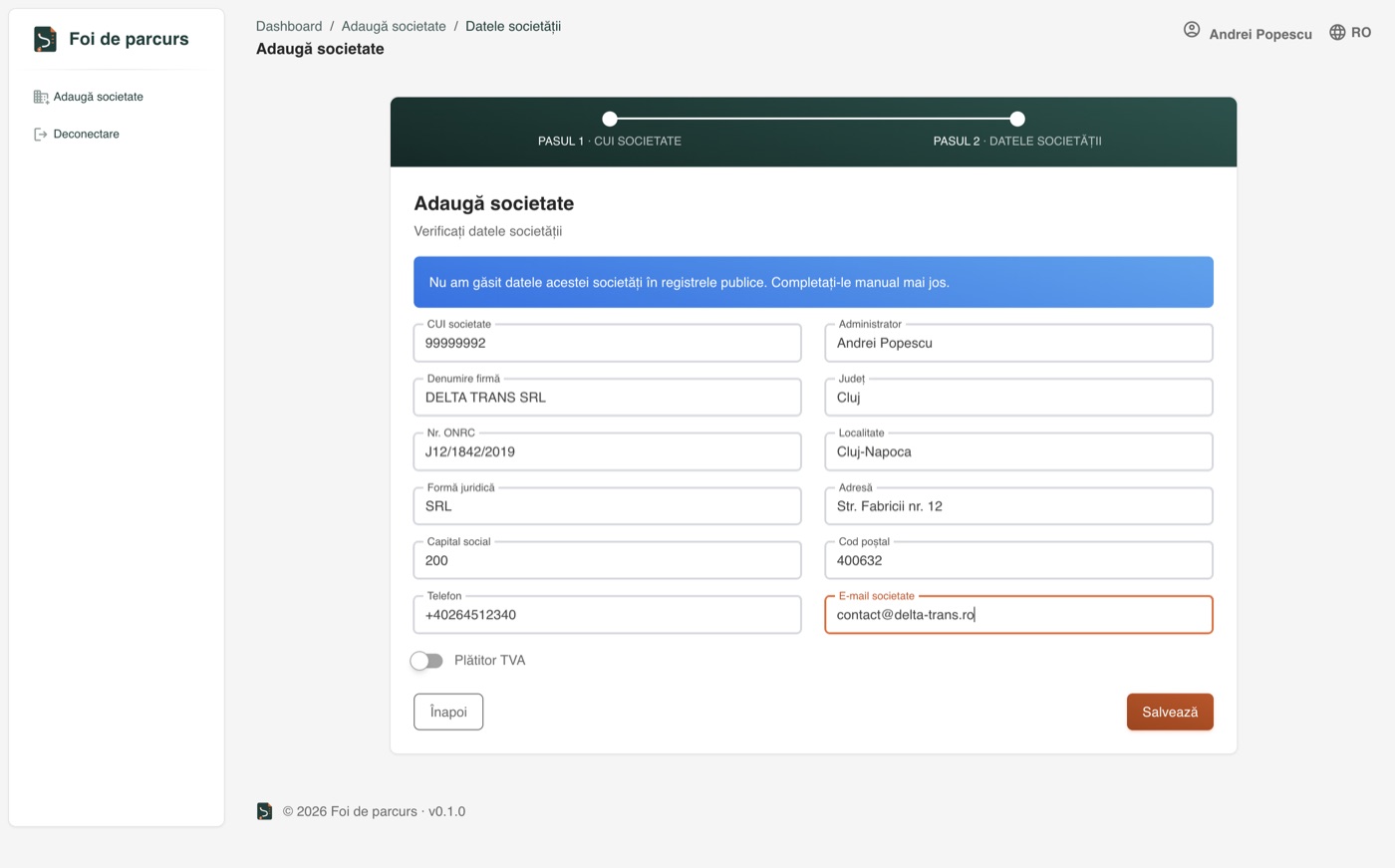Screen dimensions: 1395x868
Task: Click the Foi de parcurs sidebar logo icon
Action: pyautogui.click(x=45, y=39)
